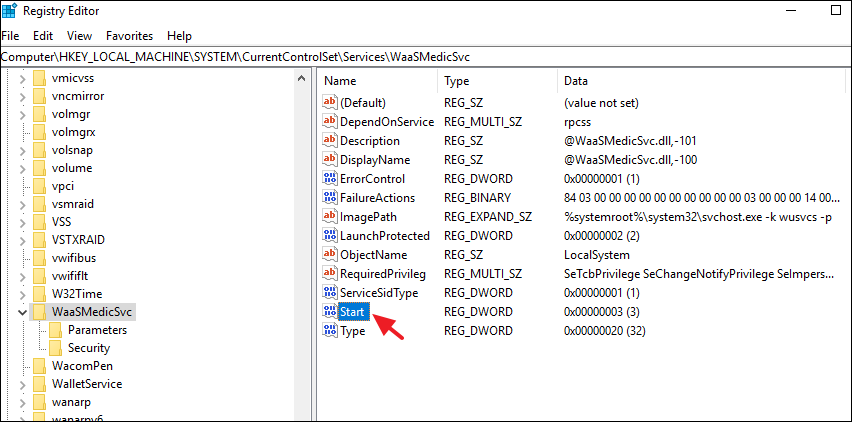Select the WaaSMedicSvc folder icon
The height and width of the screenshot is (422, 852).
tap(39, 312)
